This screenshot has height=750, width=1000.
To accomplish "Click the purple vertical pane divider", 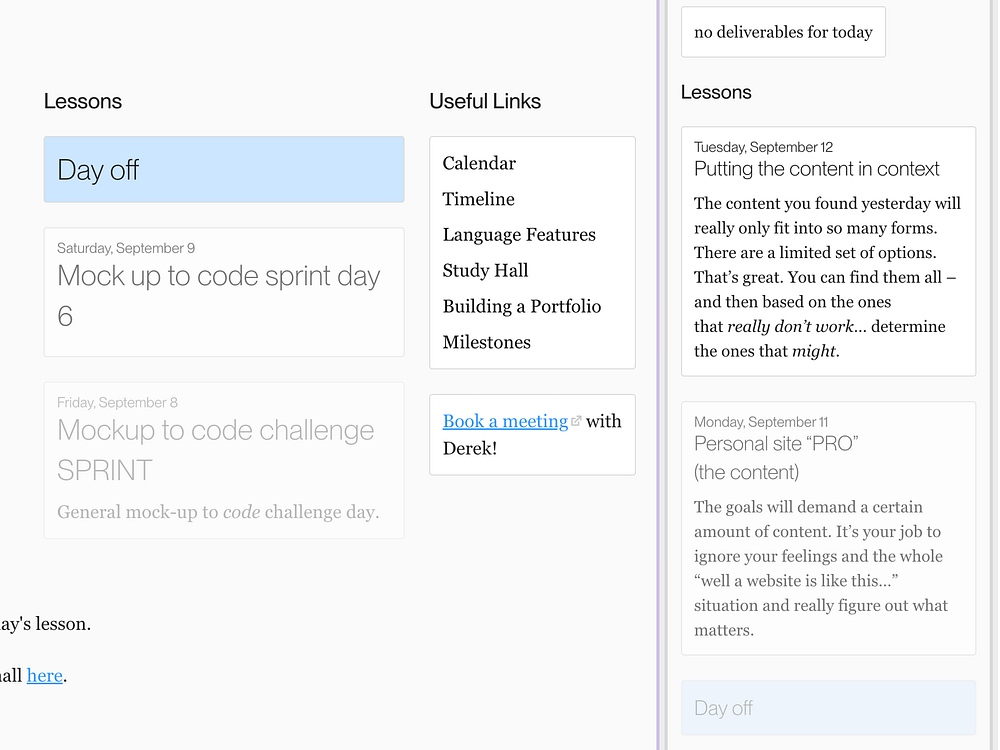I will click(658, 375).
